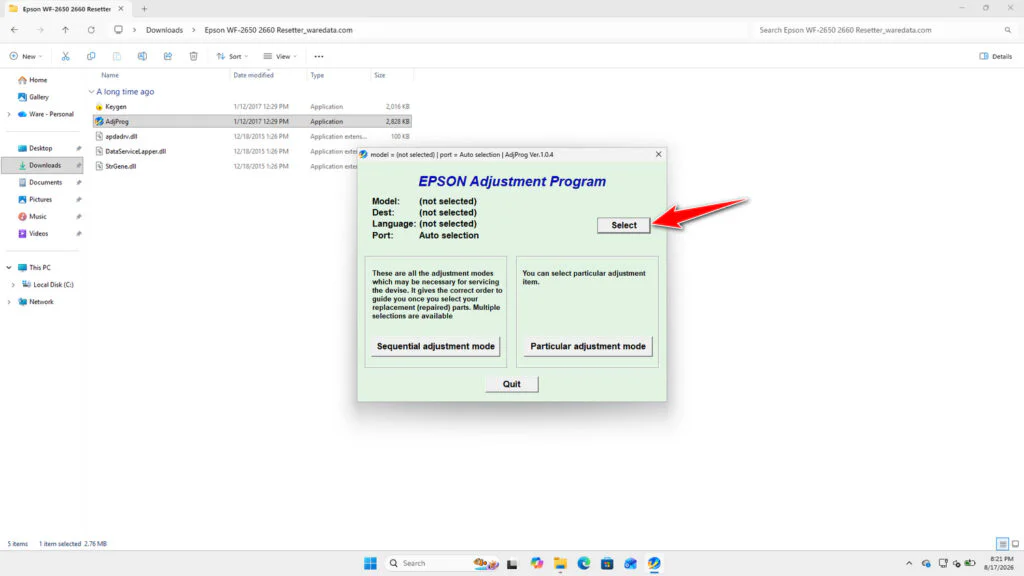Click the Copy icon in Explorer toolbar

tap(91, 56)
